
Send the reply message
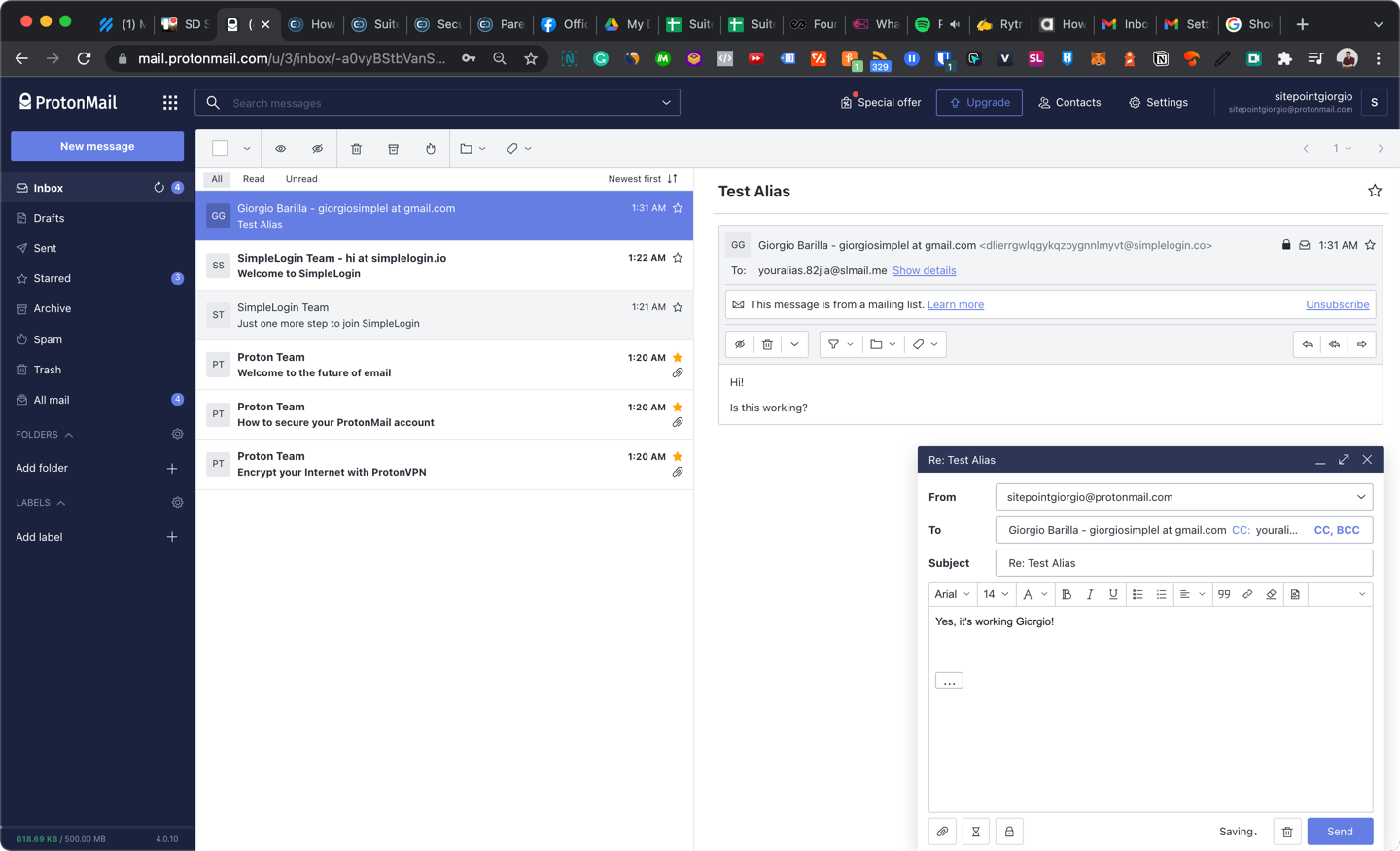pos(1340,832)
